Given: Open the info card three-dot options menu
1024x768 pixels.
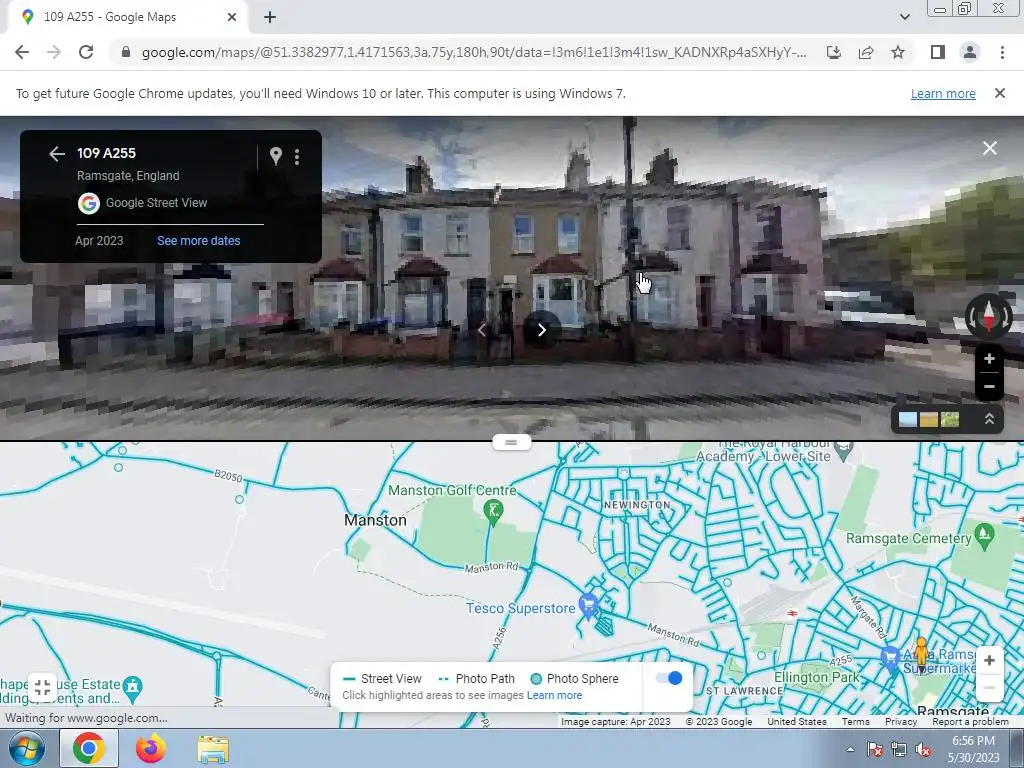Looking at the screenshot, I should tap(297, 156).
